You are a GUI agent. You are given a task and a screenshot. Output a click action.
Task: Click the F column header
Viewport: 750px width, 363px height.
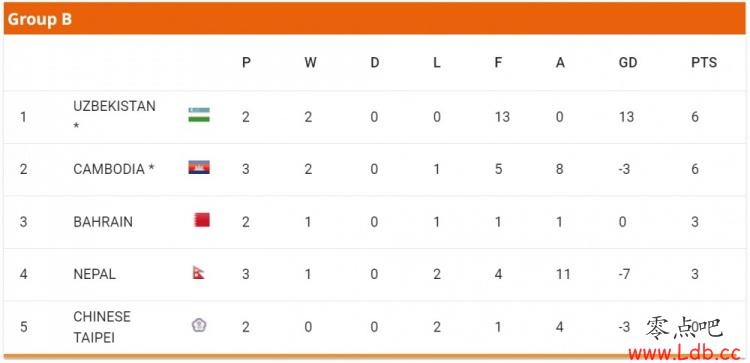[498, 63]
